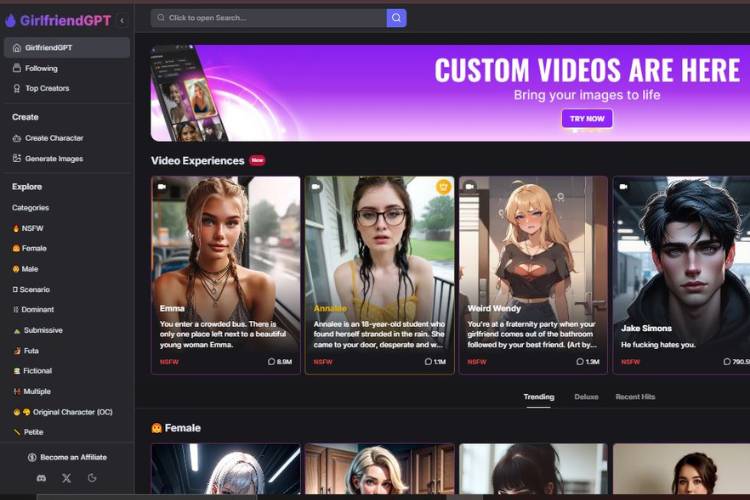Open Top Creators page
Screen dimensions: 750x500
tap(67, 89)
